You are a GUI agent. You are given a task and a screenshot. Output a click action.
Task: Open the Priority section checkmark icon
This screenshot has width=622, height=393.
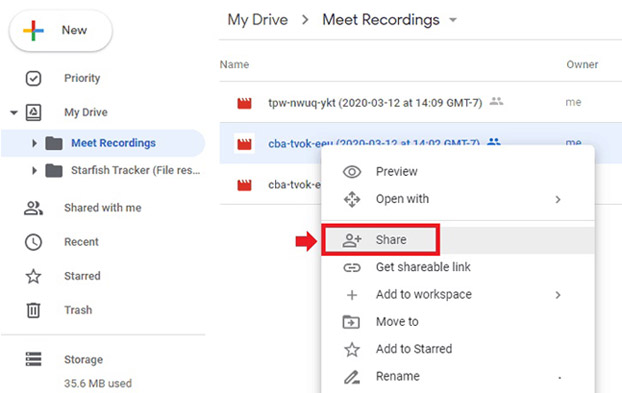[x=33, y=78]
